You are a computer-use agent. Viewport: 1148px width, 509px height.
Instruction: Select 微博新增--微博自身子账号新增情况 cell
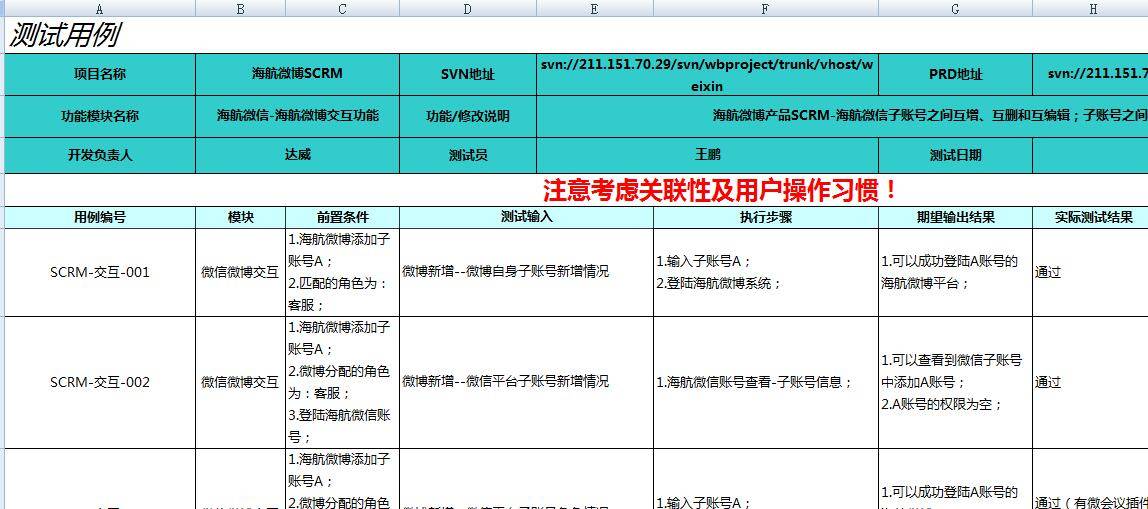coord(526,272)
